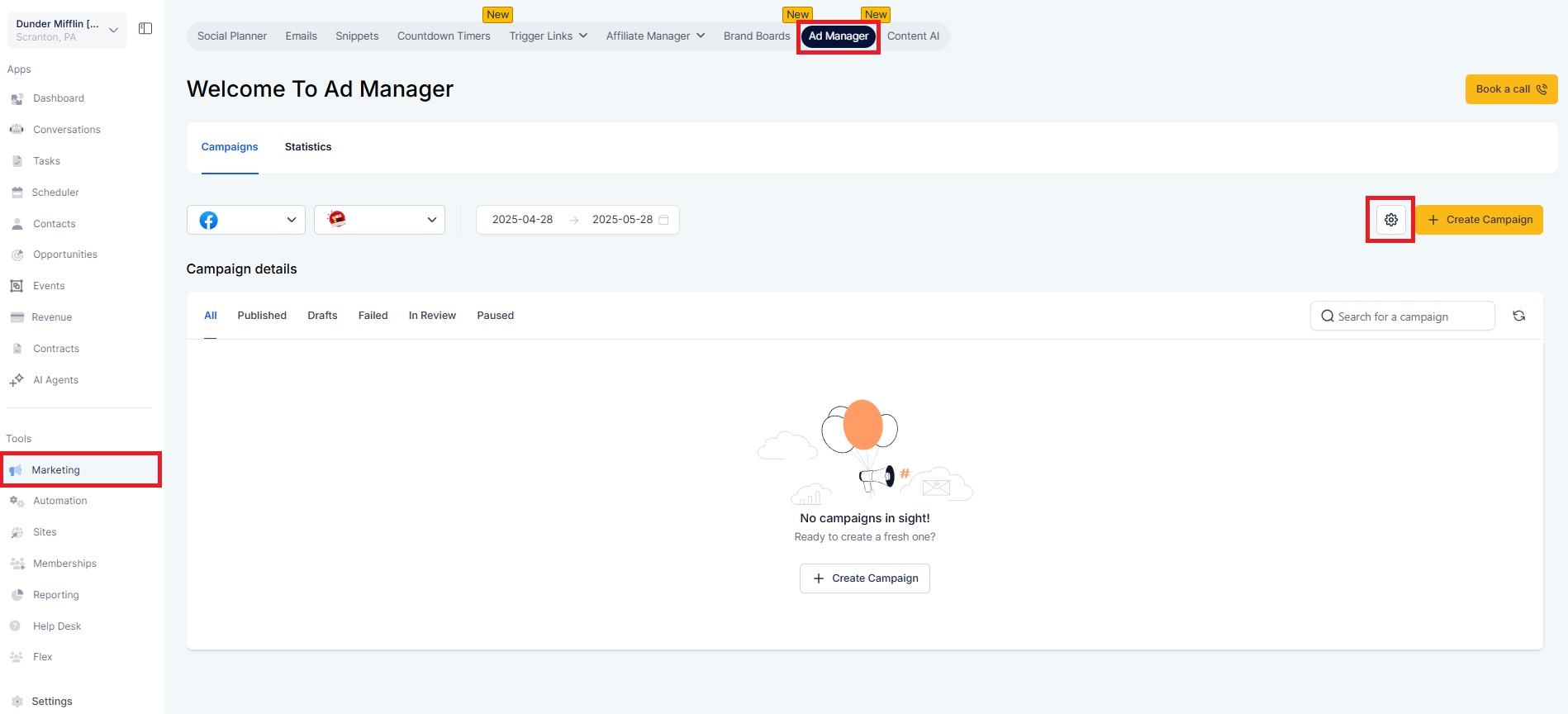Image resolution: width=1568 pixels, height=714 pixels.
Task: Switch to the Statistics tab
Action: 308,147
